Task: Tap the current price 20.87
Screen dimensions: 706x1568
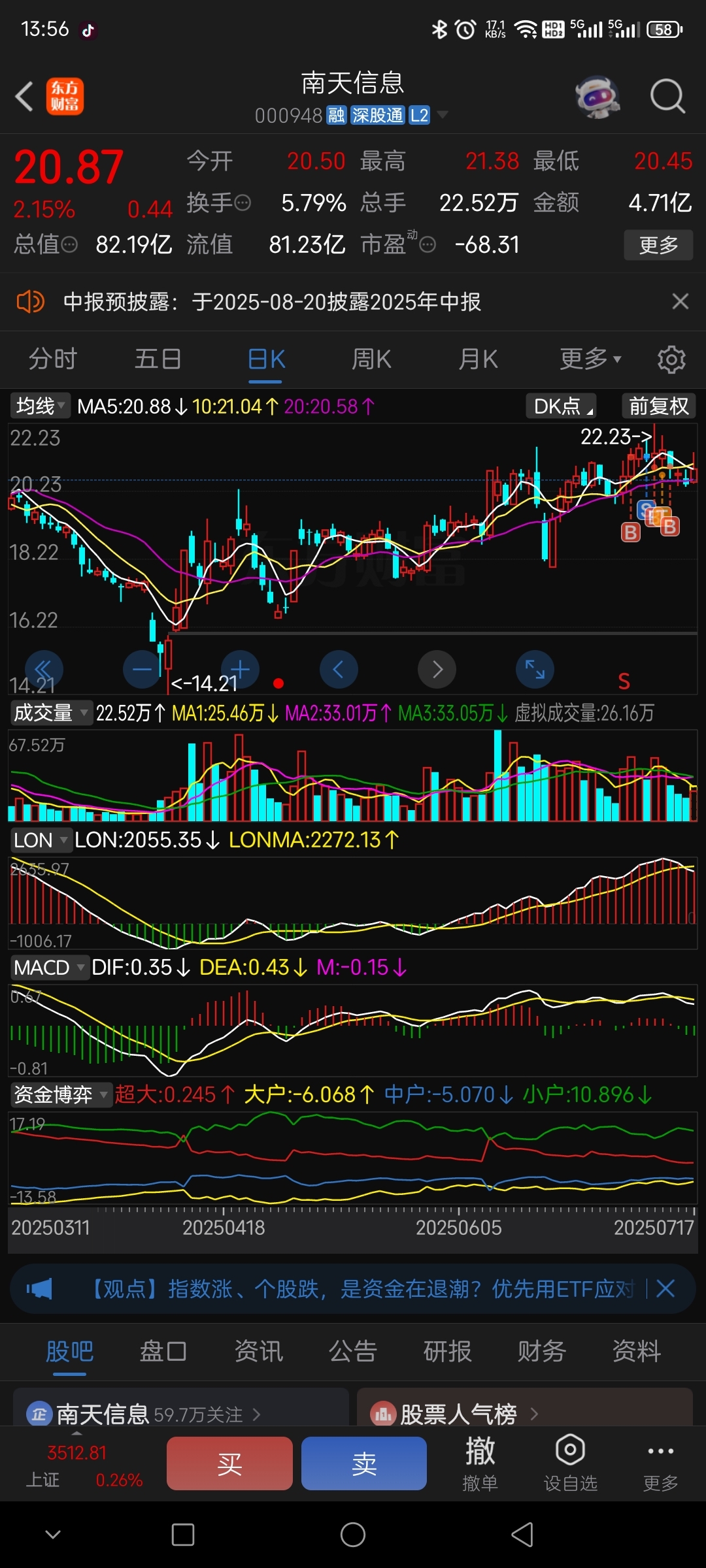Action: pos(69,167)
